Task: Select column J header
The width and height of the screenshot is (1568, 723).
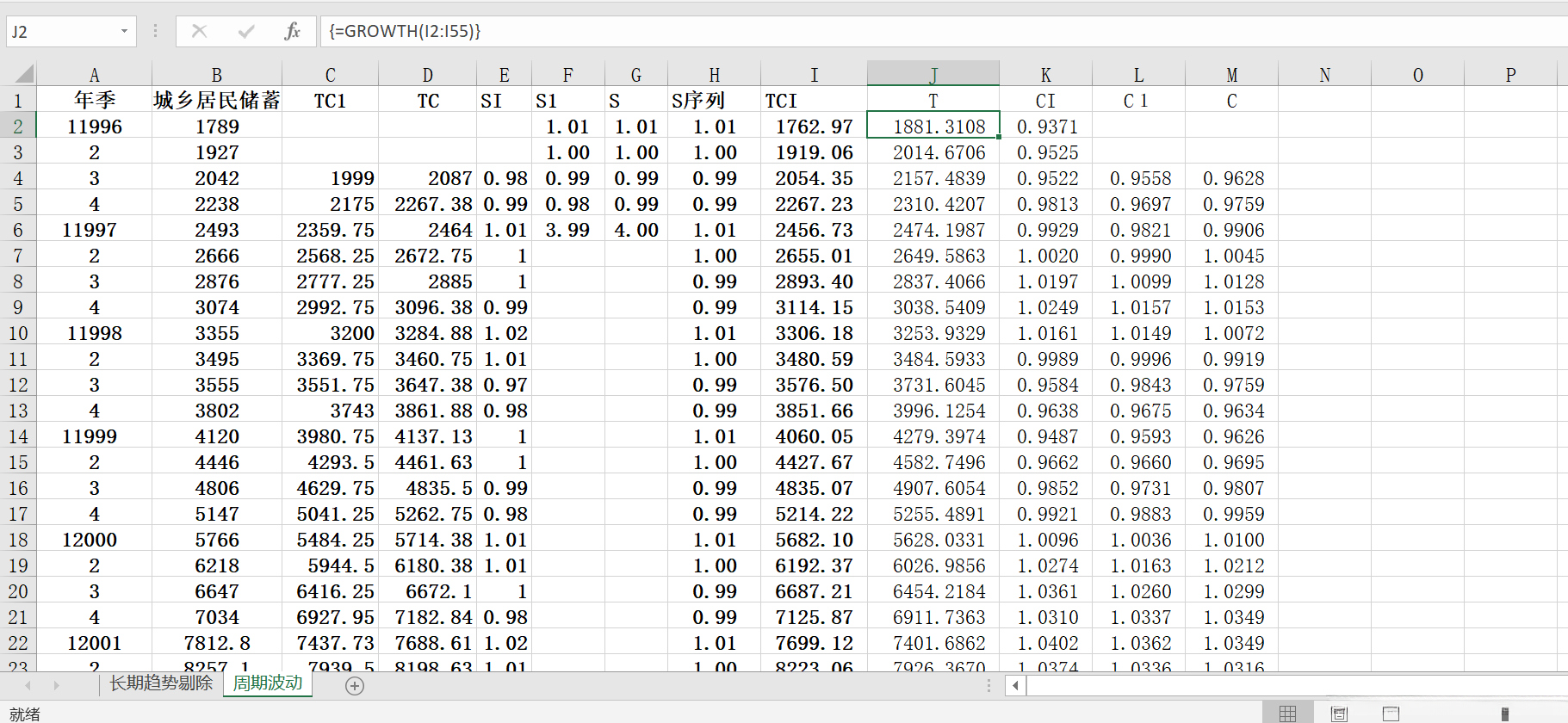Action: pyautogui.click(x=933, y=75)
